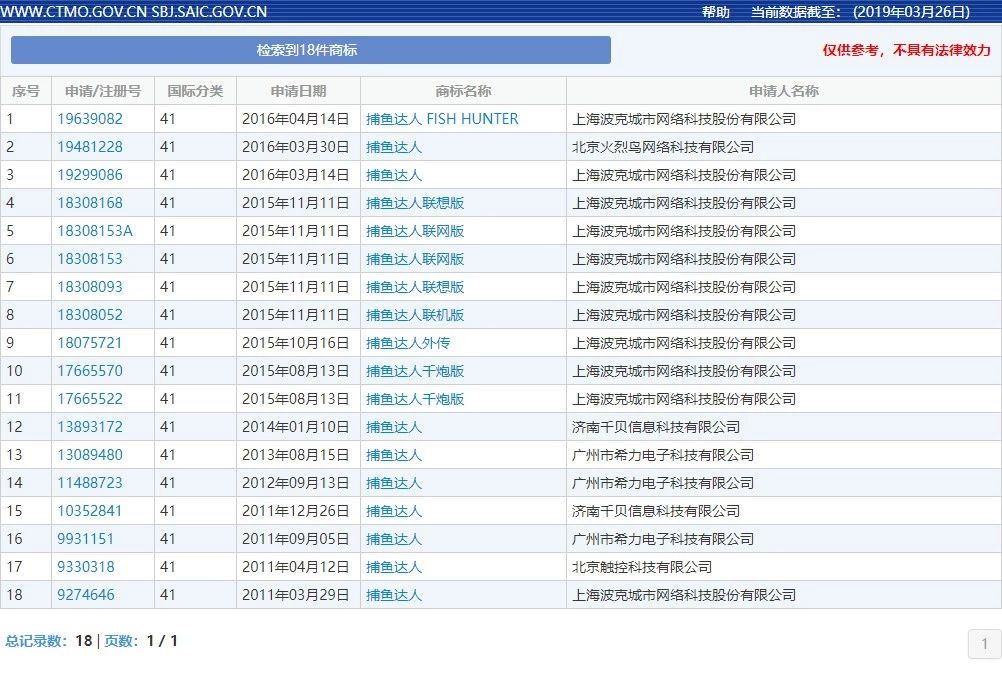Open registration number 13089480
The width and height of the screenshot is (1002, 688).
[x=89, y=455]
